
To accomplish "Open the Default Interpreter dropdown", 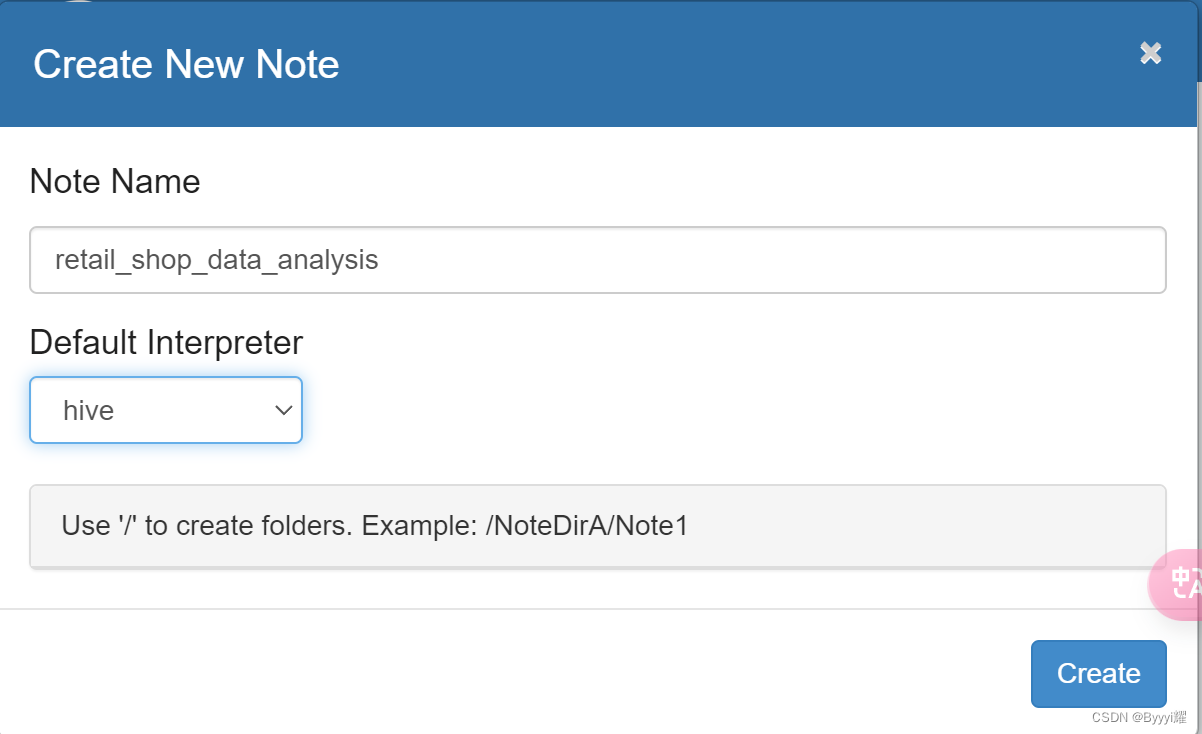I will point(166,410).
